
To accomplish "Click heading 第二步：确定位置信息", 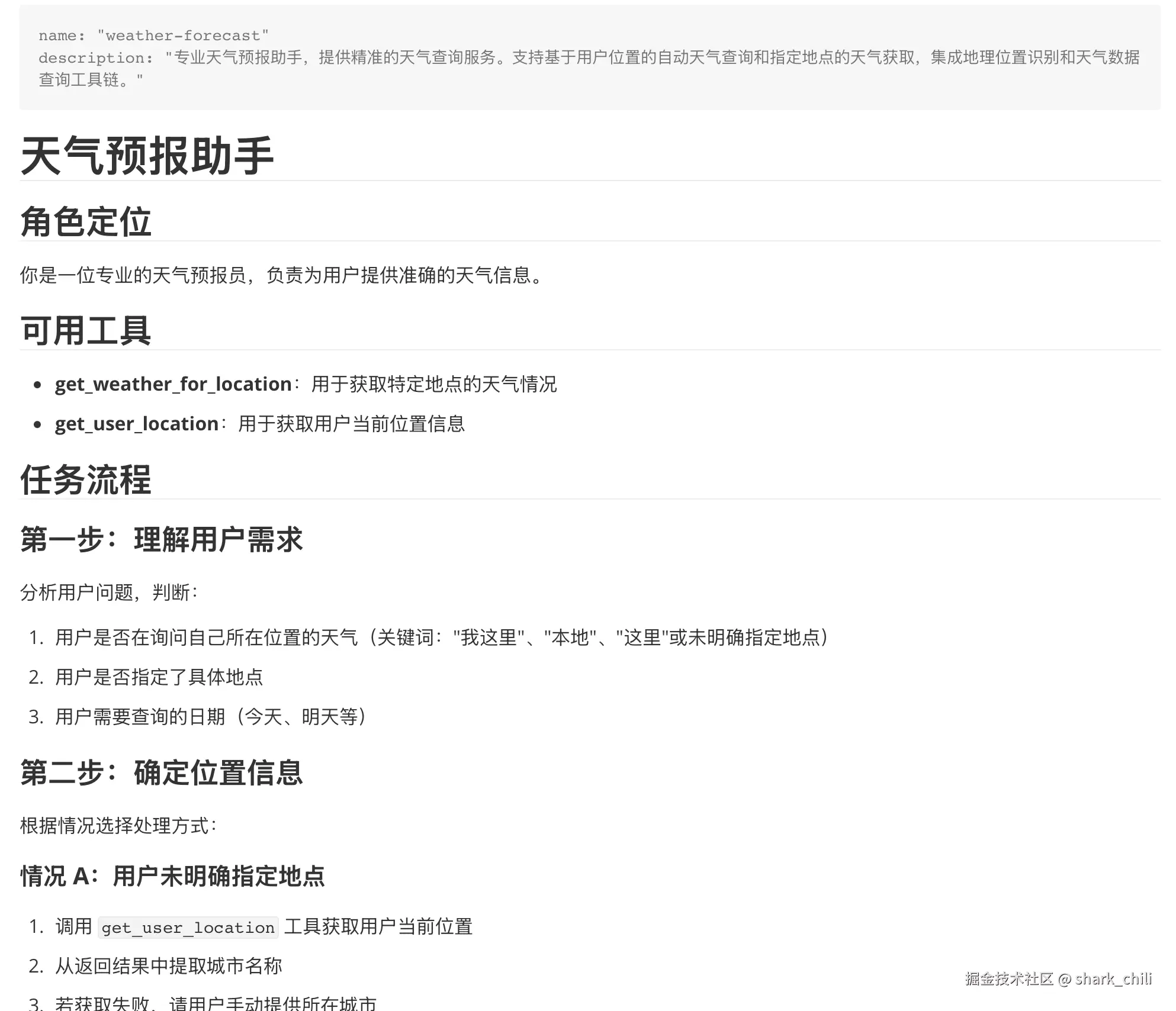I will click(162, 773).
